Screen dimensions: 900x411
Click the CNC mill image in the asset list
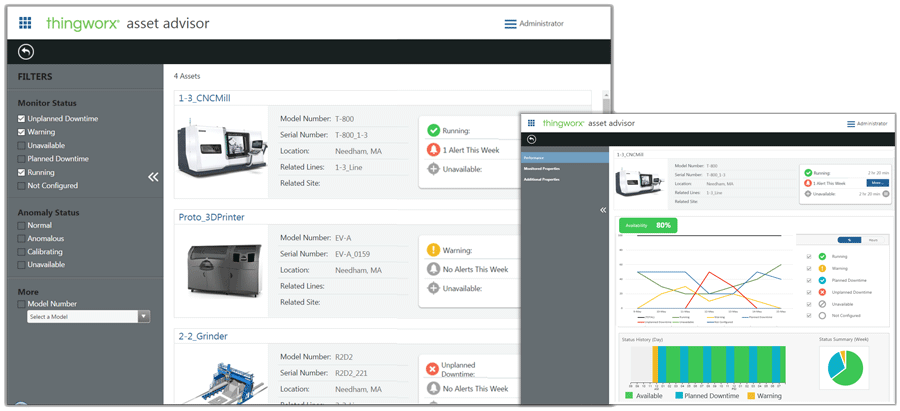tap(222, 148)
